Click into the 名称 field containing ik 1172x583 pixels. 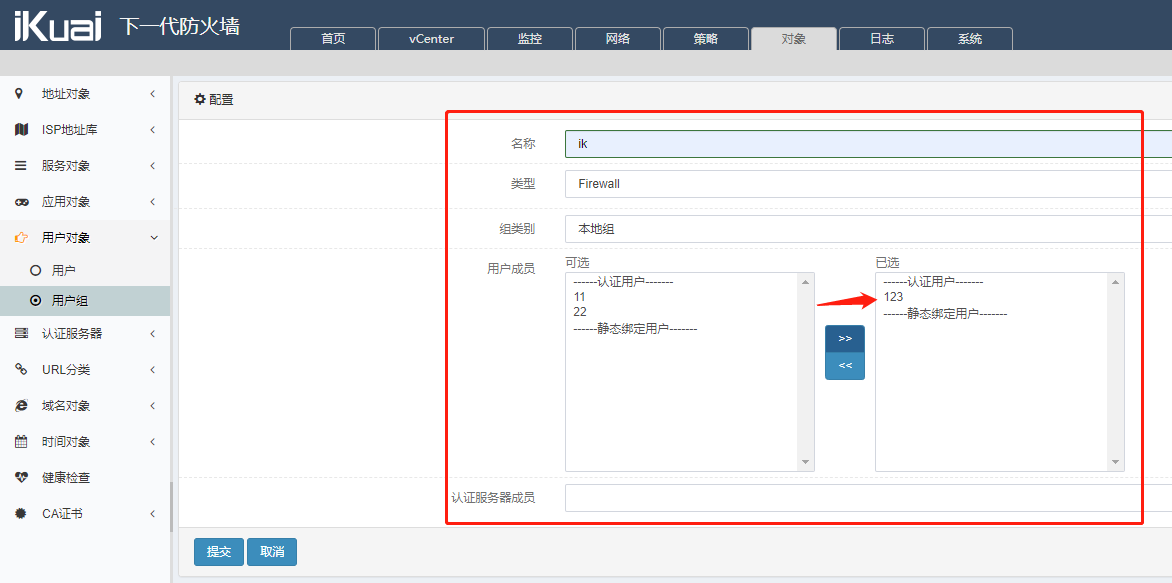(x=869, y=144)
